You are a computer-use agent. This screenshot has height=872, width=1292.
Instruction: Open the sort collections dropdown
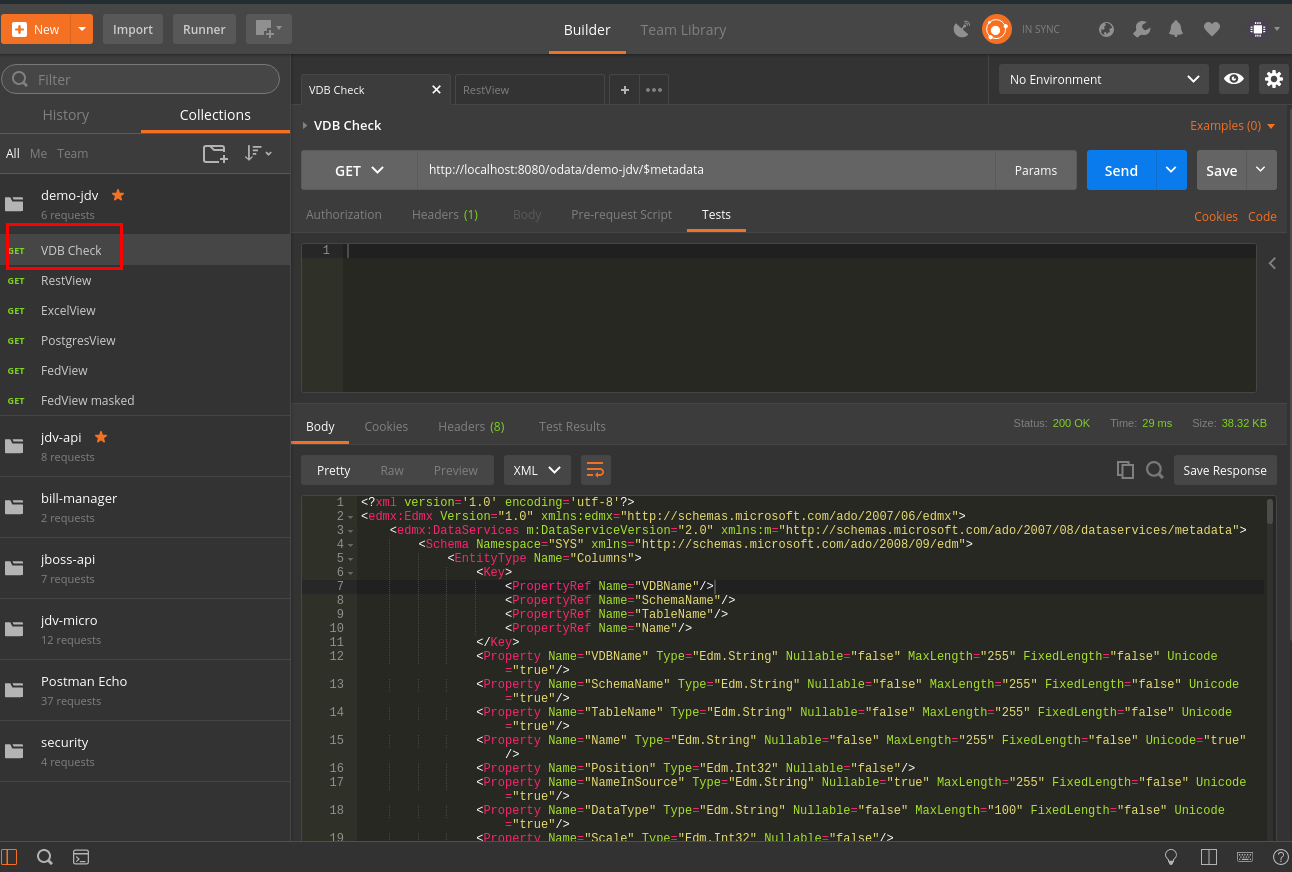(258, 153)
